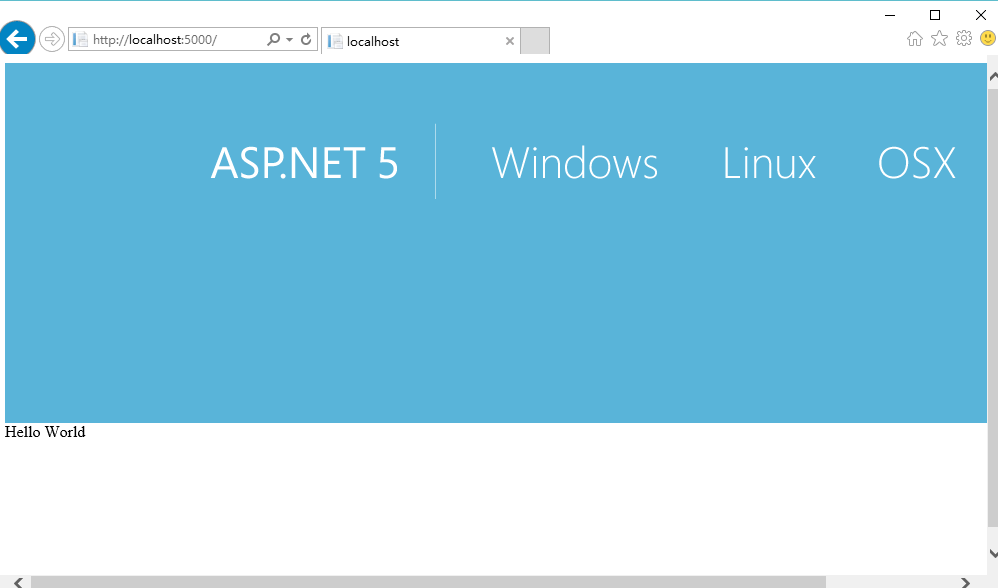Click the horizontal scrollbar left arrow

pos(18,582)
